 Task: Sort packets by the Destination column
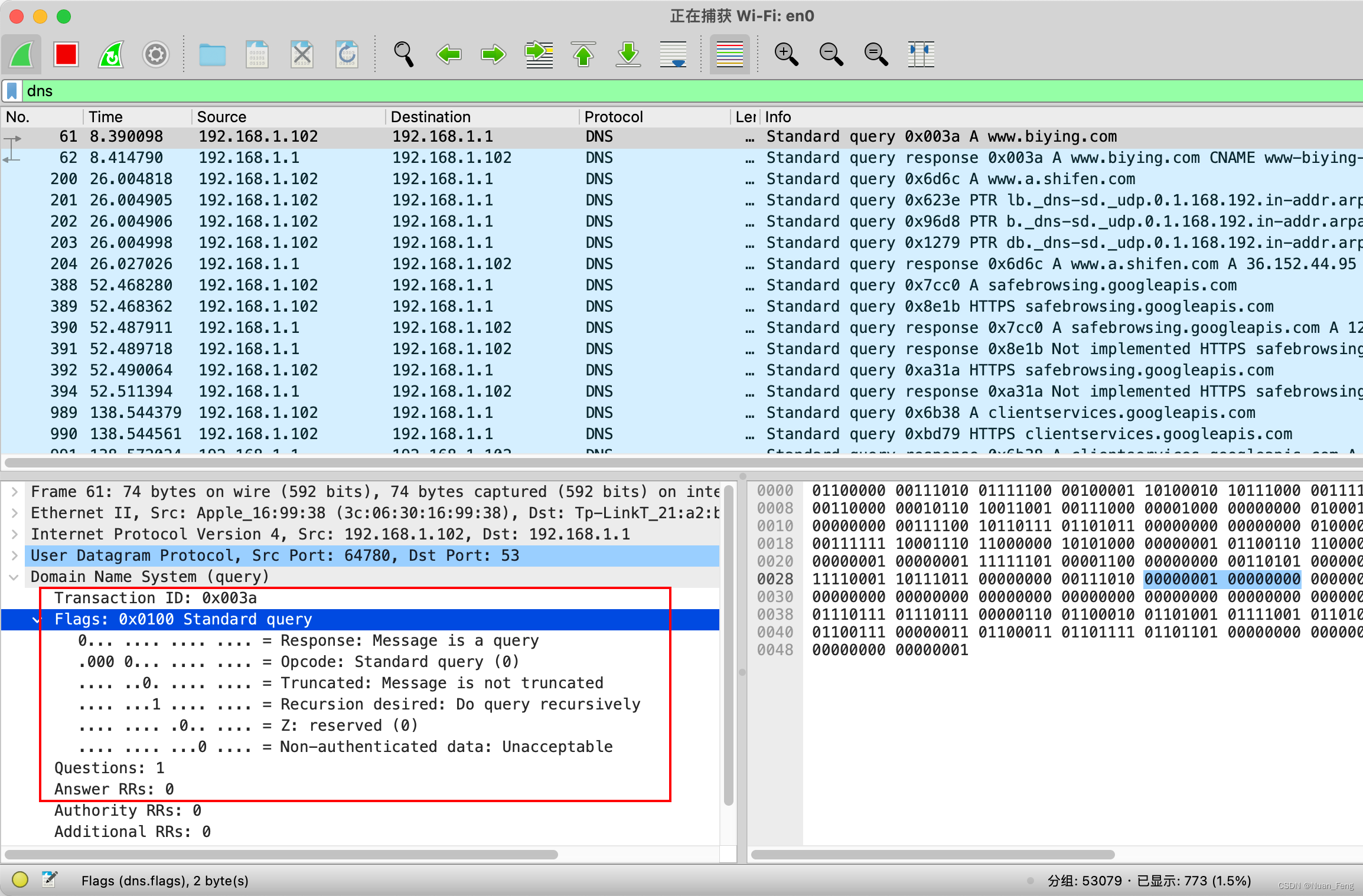482,117
